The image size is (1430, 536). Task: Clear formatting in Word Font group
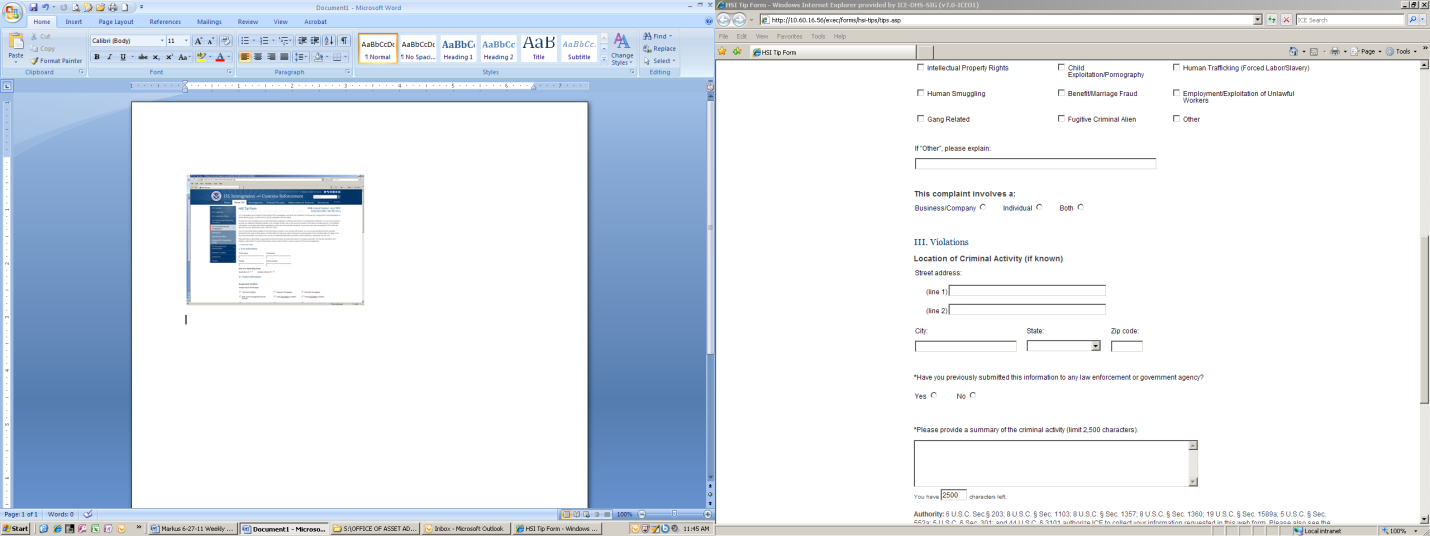[226, 41]
